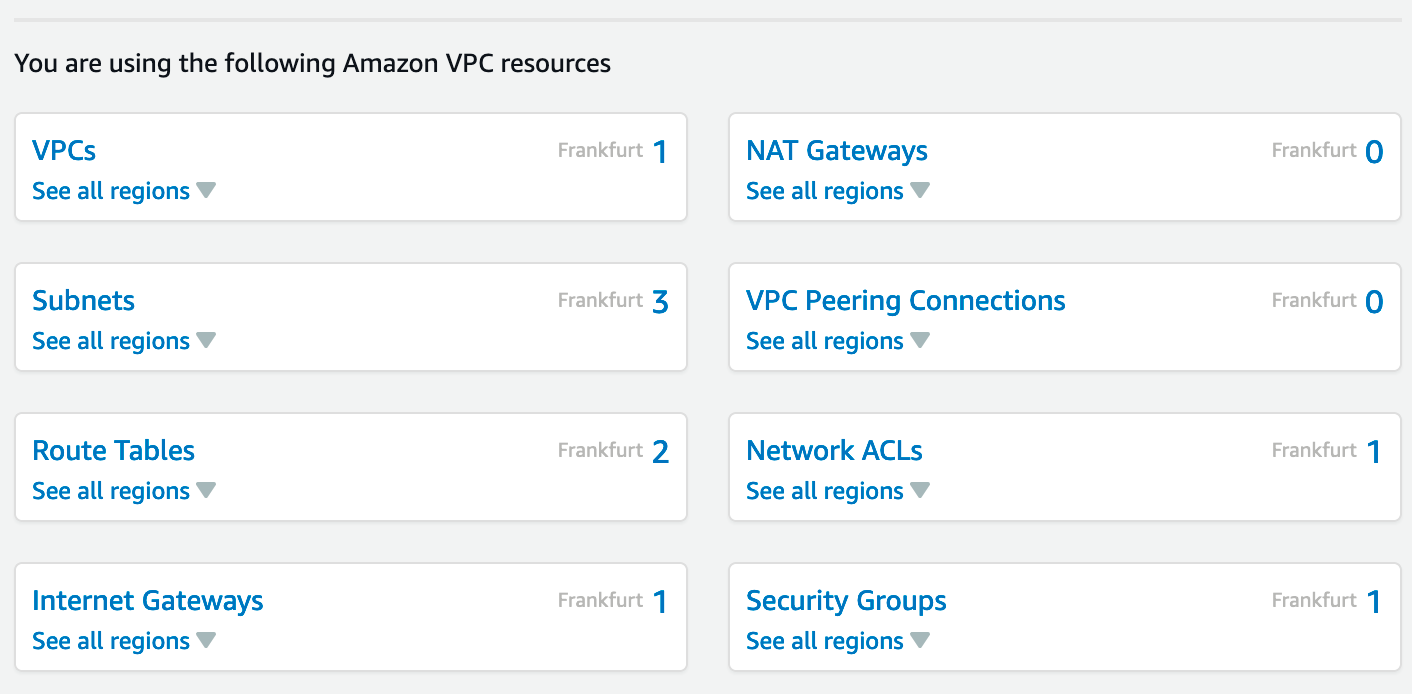Open the Network ACLs link
This screenshot has height=694, width=1412.
834,451
